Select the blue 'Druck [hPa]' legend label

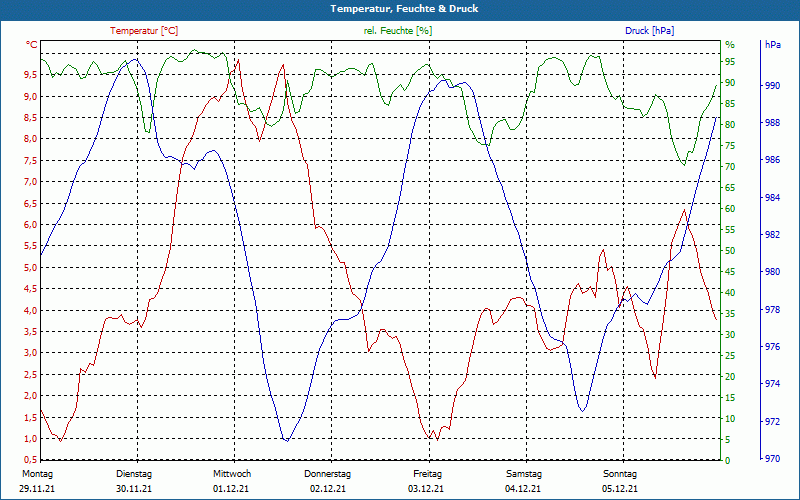coord(649,31)
